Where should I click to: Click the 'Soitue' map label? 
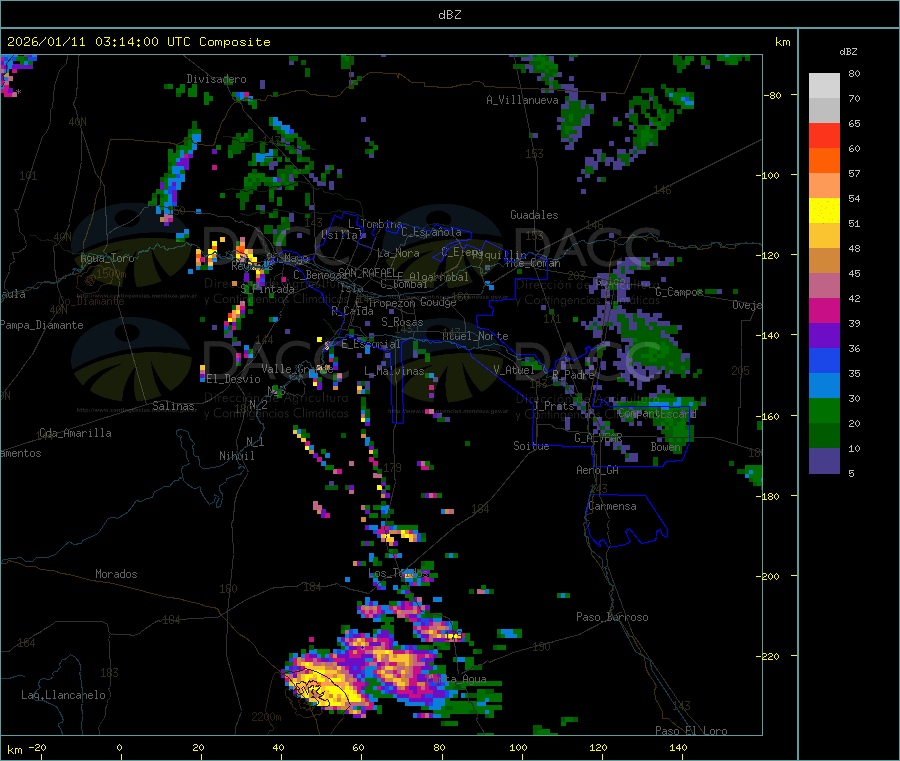click(x=531, y=446)
